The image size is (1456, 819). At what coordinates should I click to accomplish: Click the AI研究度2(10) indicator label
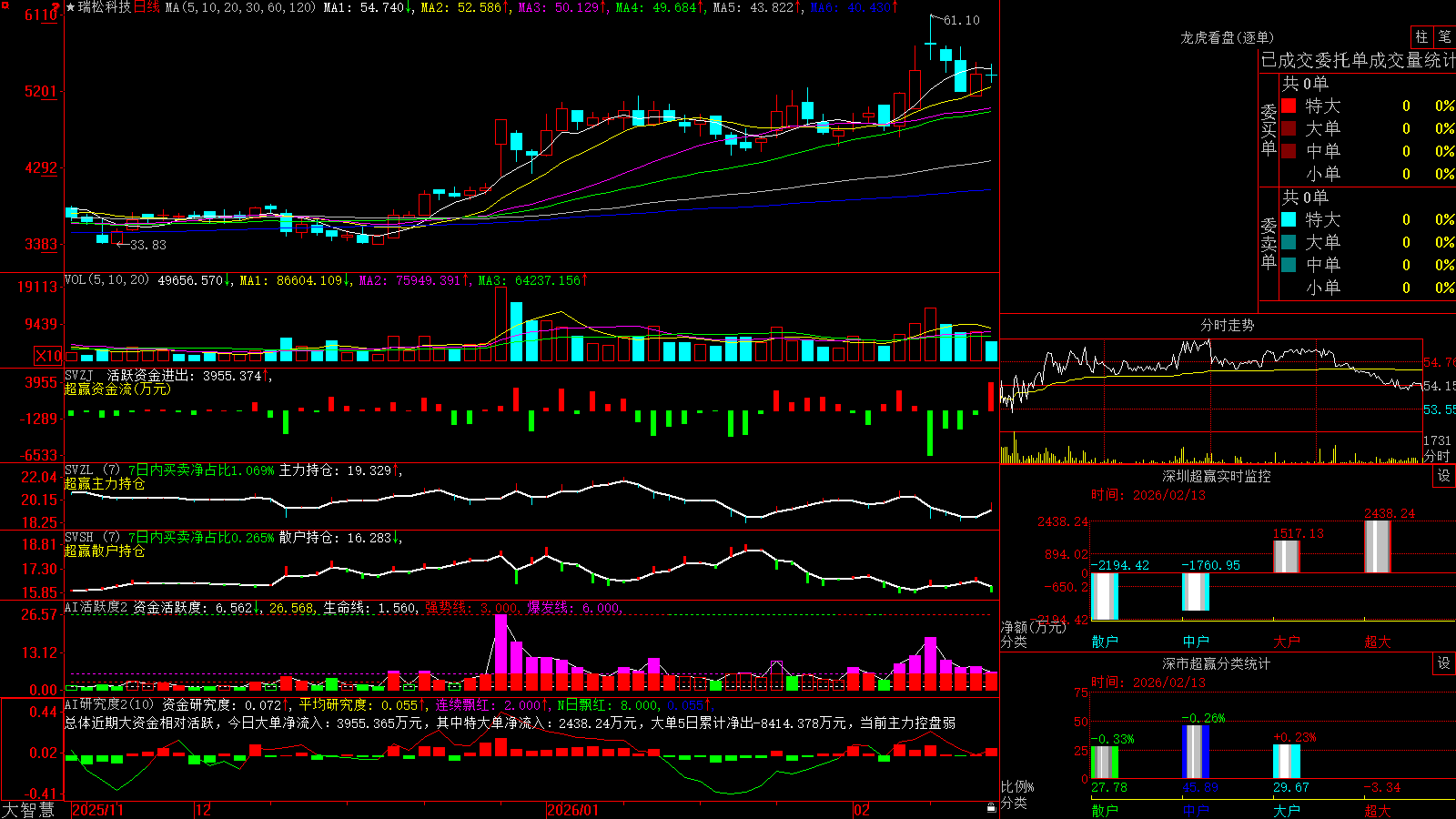[x=110, y=704]
